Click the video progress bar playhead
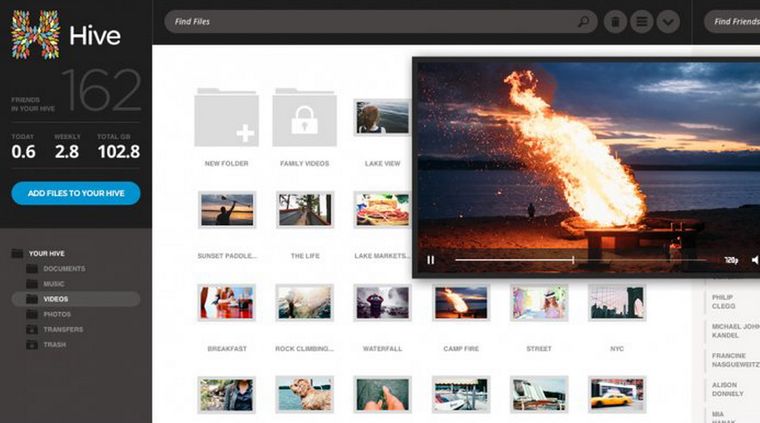The height and width of the screenshot is (423, 760). click(x=573, y=260)
